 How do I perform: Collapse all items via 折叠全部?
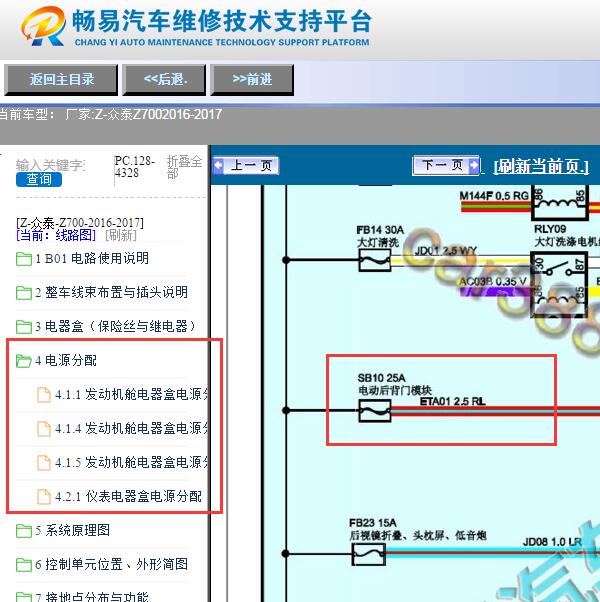184,167
